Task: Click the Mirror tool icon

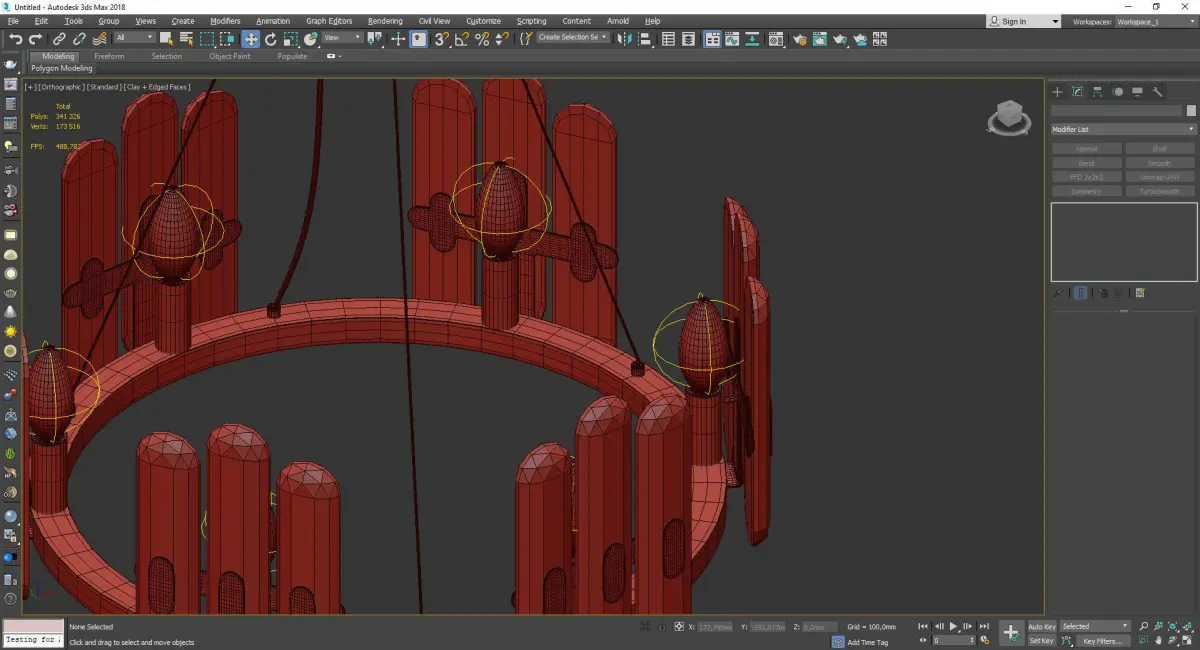Action: pyautogui.click(x=624, y=39)
